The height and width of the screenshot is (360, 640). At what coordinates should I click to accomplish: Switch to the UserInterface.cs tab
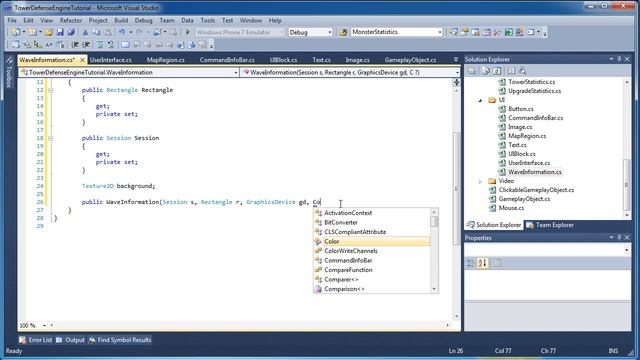pyautogui.click(x=111, y=60)
